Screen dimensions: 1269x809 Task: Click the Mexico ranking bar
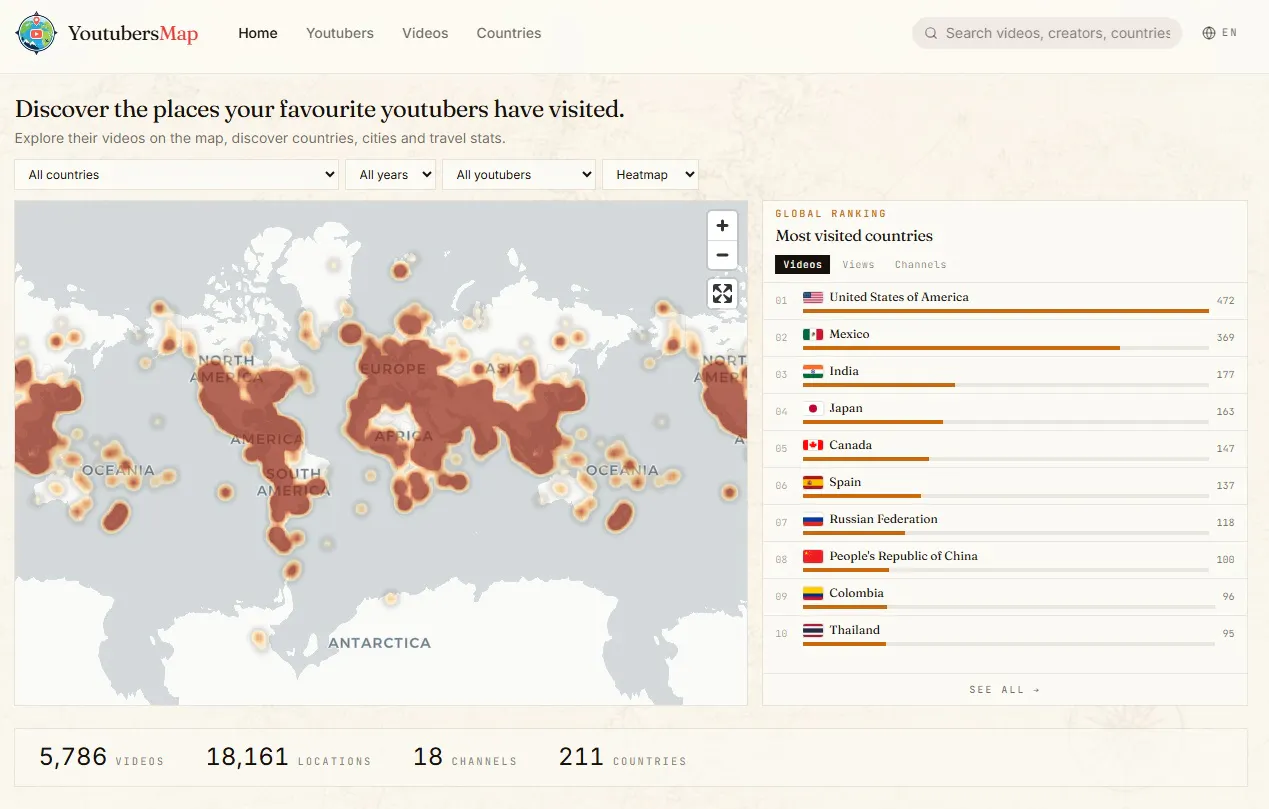[x=1006, y=348]
